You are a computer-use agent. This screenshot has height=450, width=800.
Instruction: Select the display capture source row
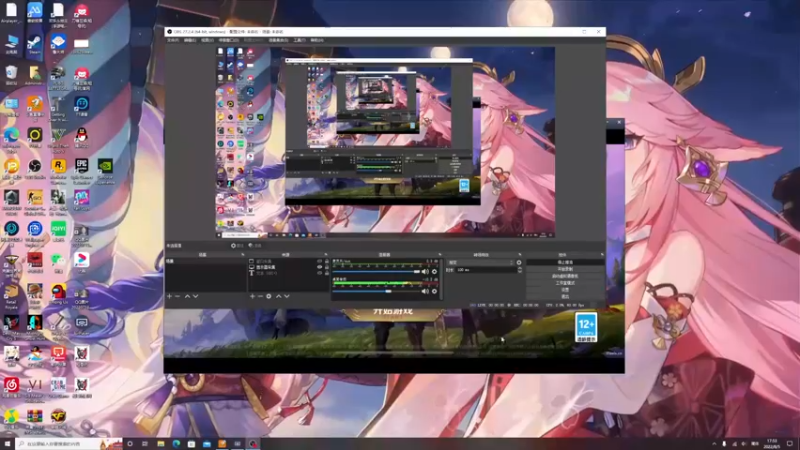point(288,267)
